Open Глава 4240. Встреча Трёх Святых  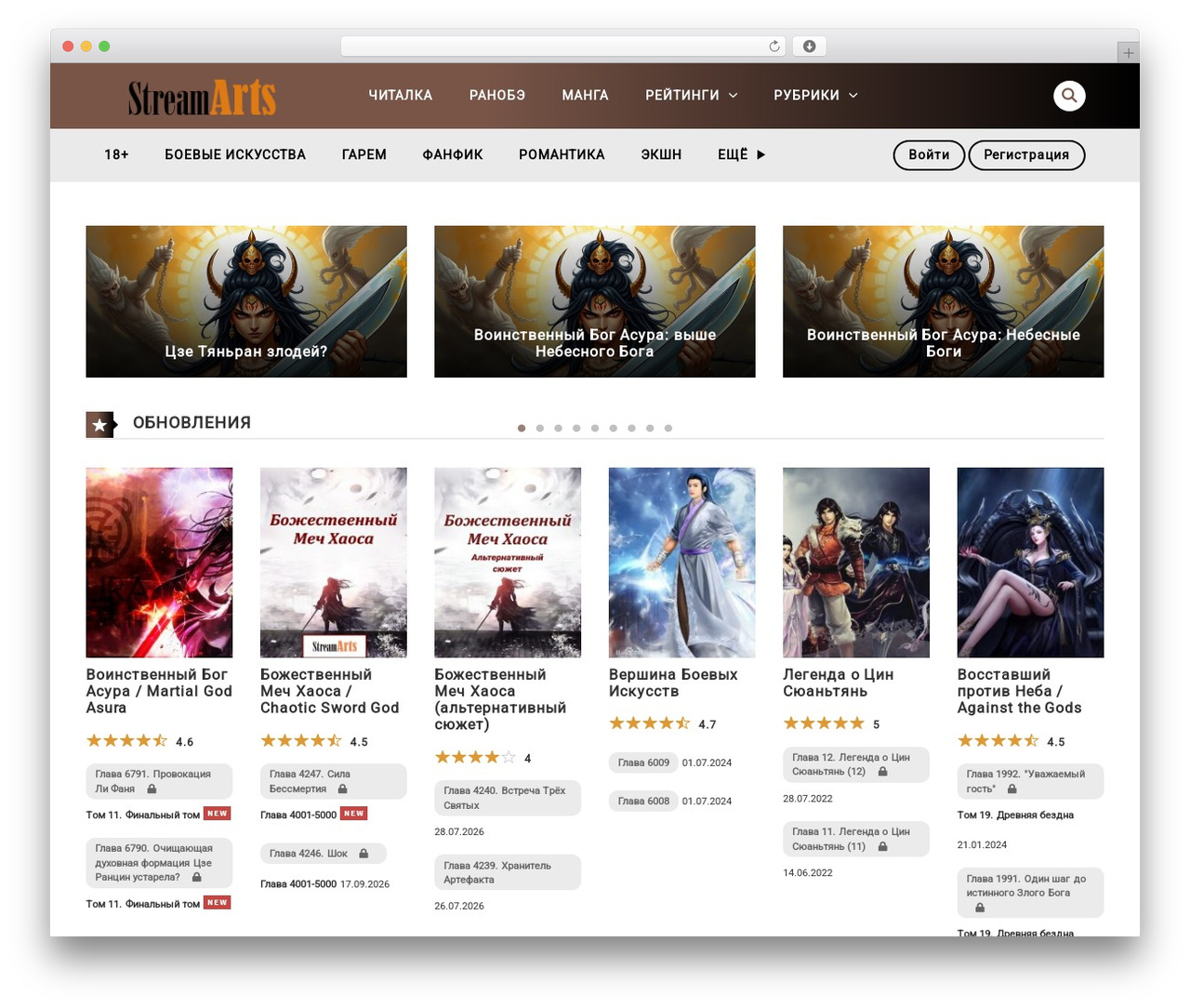coord(508,798)
